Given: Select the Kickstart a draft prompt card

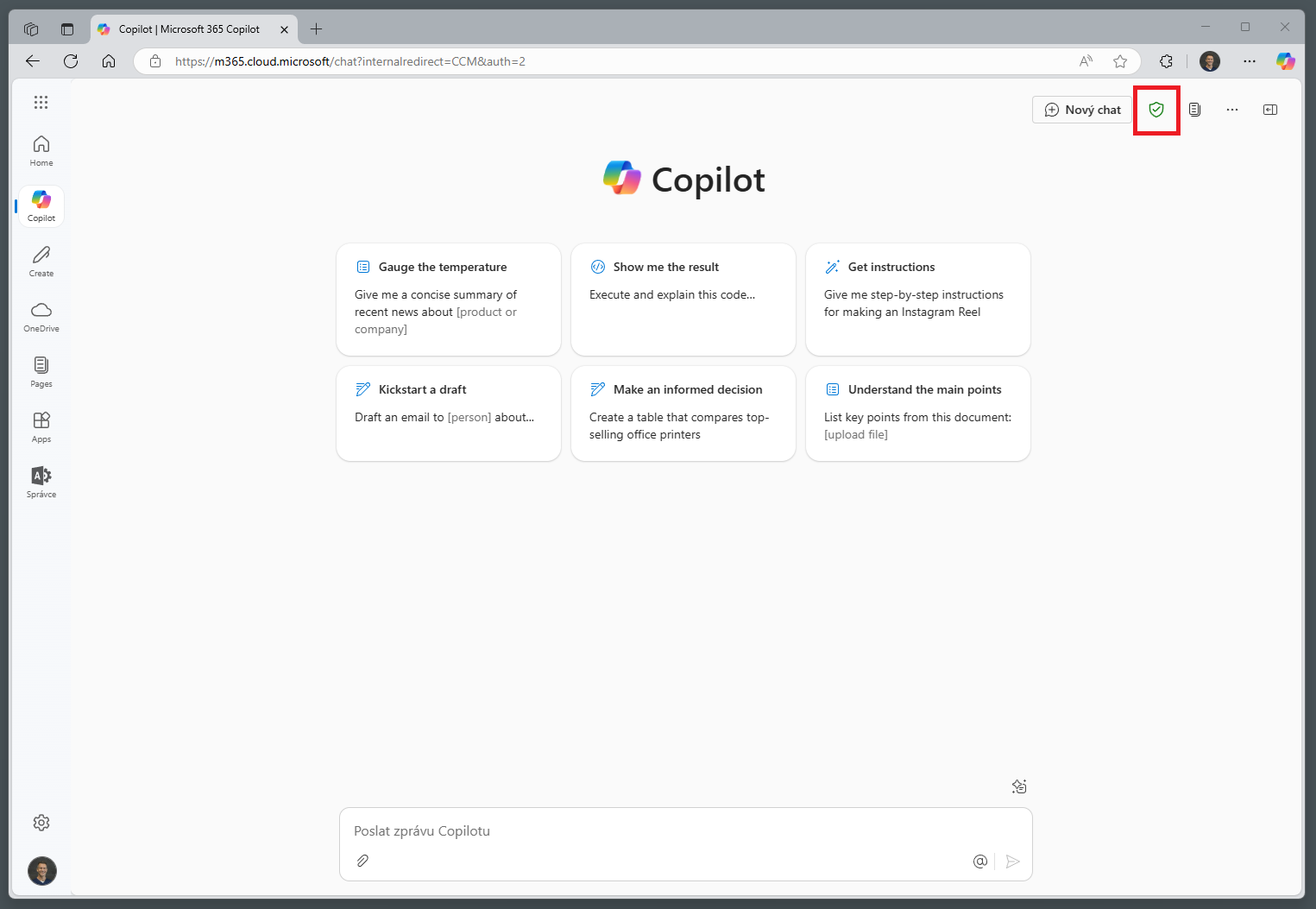Looking at the screenshot, I should (x=448, y=413).
